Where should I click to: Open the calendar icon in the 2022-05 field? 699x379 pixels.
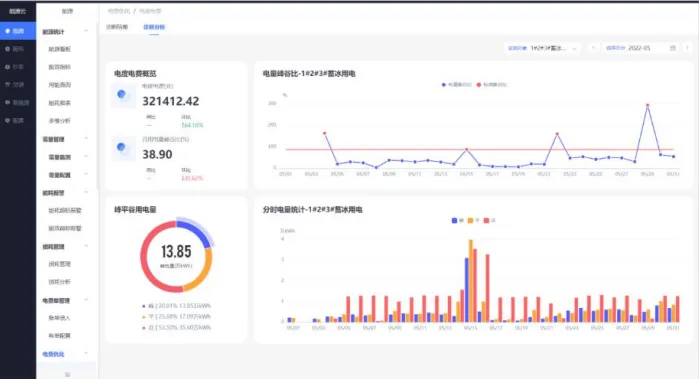[x=673, y=48]
